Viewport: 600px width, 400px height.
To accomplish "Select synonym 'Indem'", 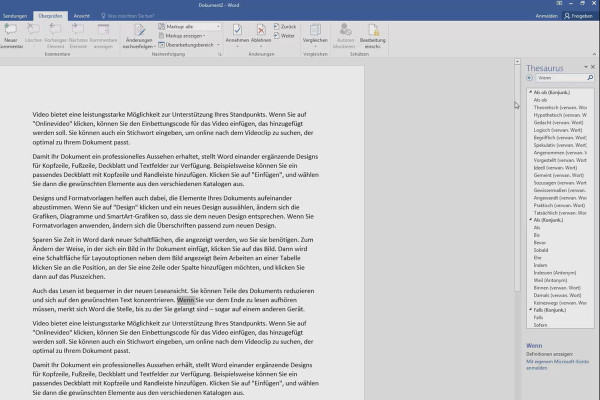I will tap(540, 265).
